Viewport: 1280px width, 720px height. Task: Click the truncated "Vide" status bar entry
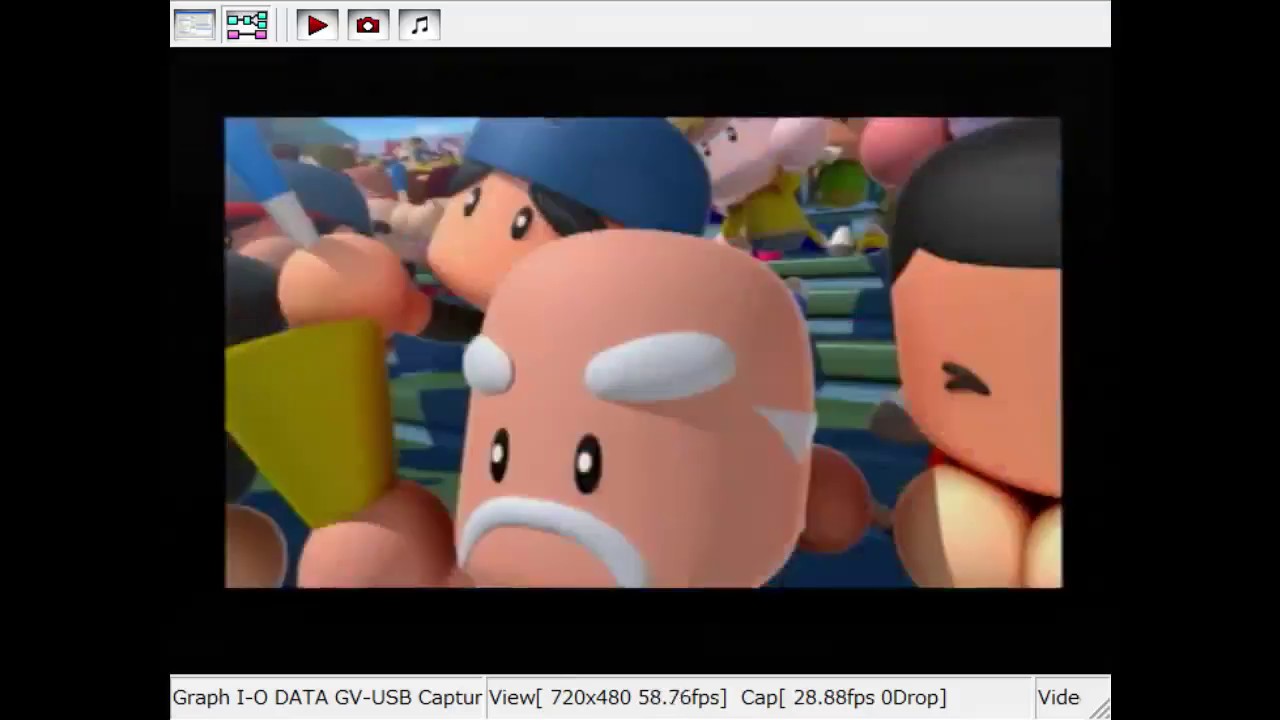1058,697
